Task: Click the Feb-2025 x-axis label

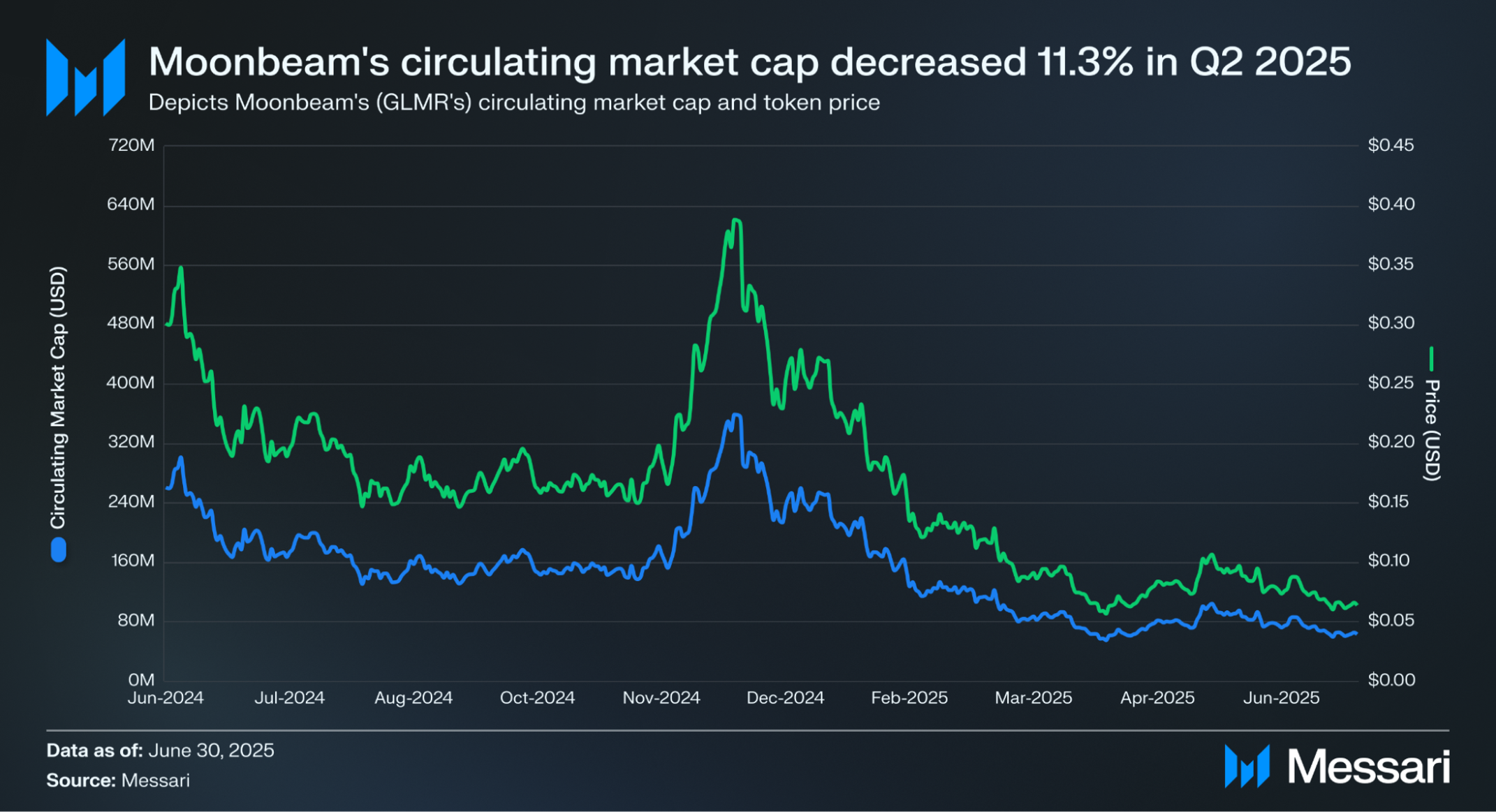Action: [x=909, y=697]
